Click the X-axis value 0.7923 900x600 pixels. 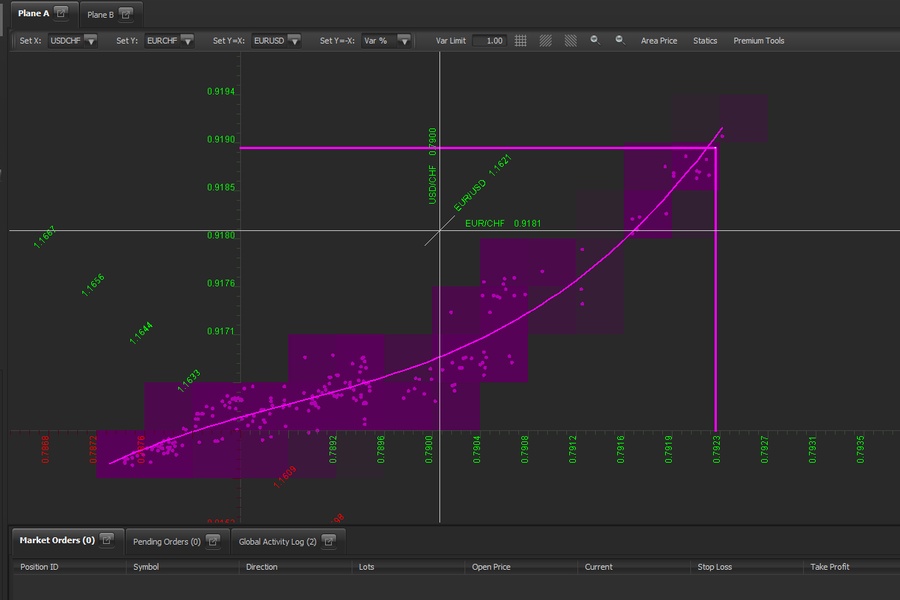(x=716, y=450)
